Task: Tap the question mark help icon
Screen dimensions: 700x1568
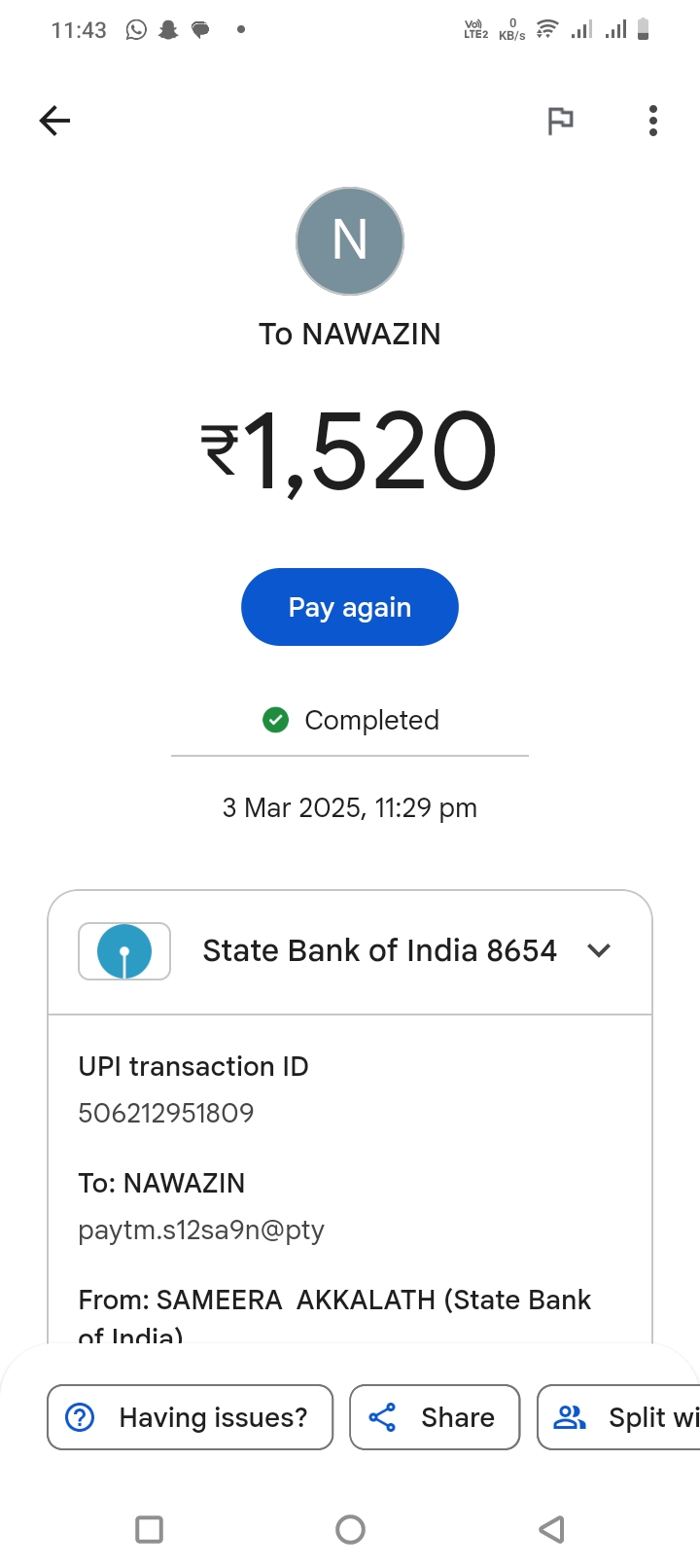Action: pyautogui.click(x=80, y=1417)
